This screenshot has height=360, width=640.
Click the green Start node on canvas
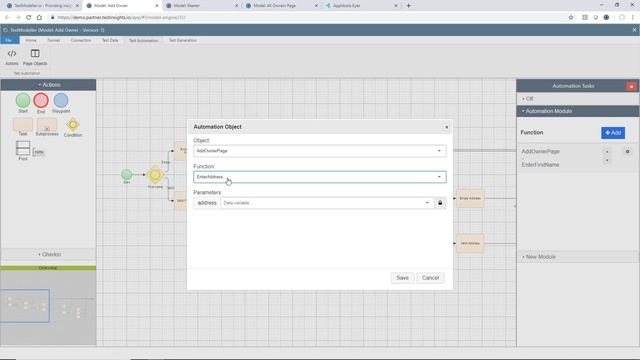127,175
